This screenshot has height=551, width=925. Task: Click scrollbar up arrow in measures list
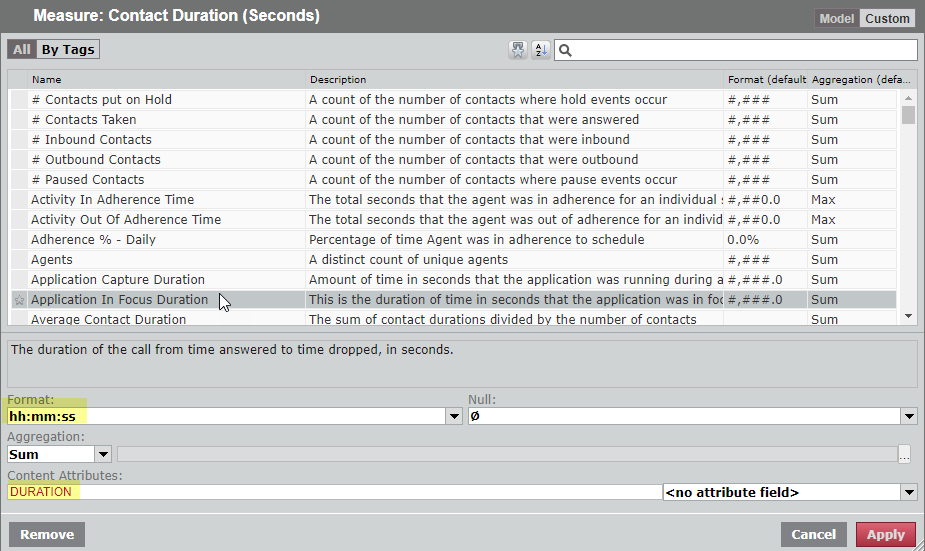coord(908,98)
